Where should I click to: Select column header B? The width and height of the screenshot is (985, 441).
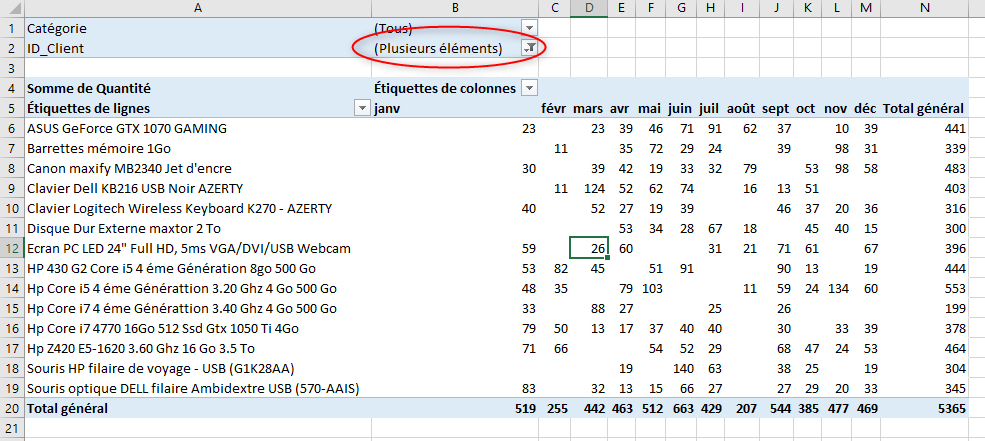pyautogui.click(x=455, y=8)
